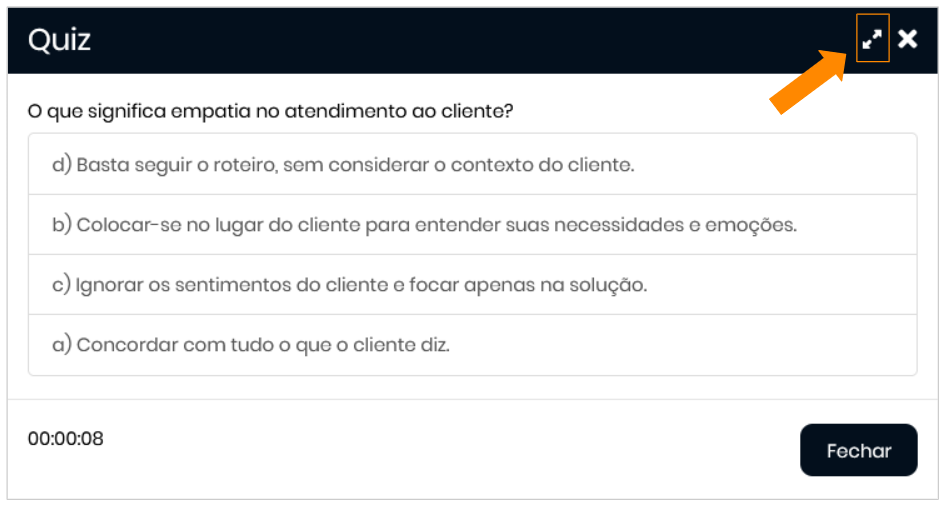Click the empty dark header bar area
Viewport: 945px width, 510px height.
(x=450, y=40)
